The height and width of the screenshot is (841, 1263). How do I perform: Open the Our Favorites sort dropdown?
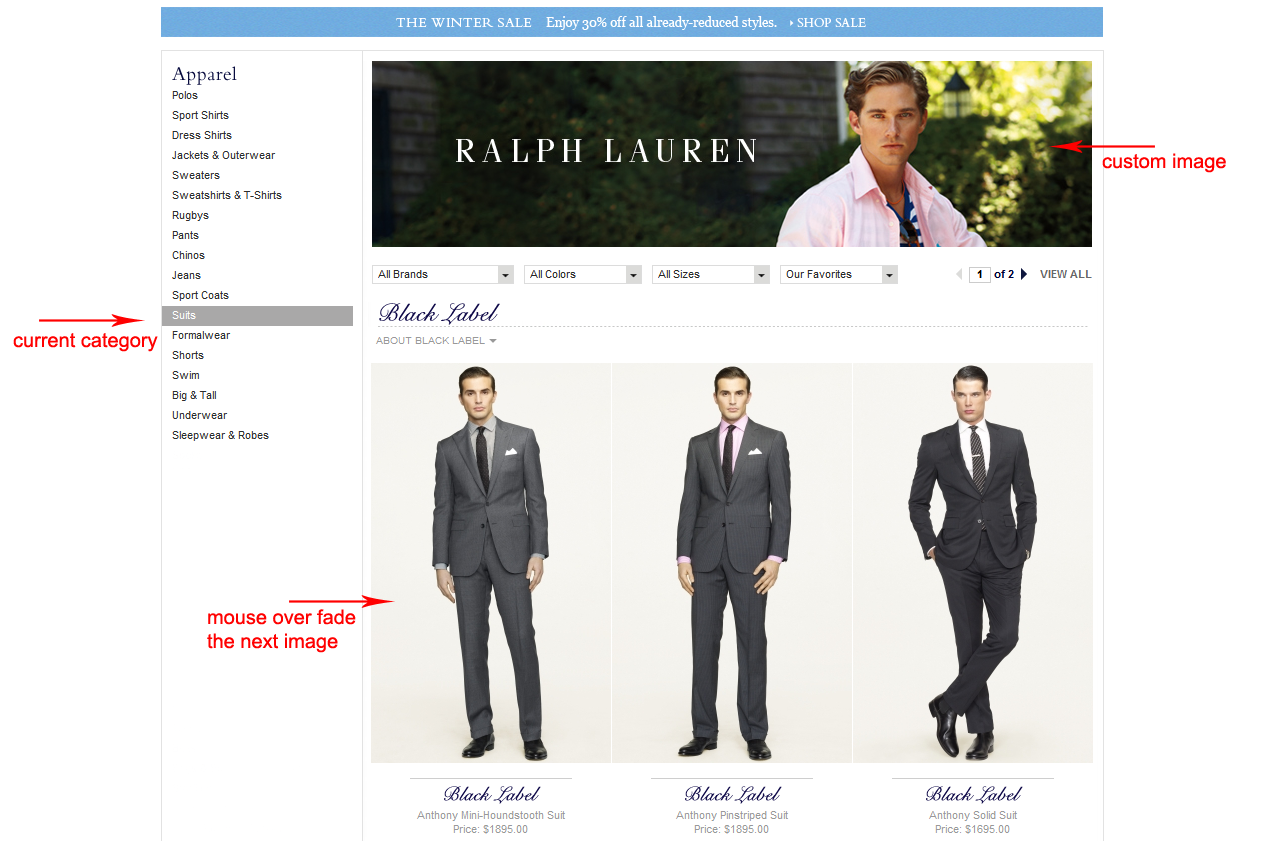point(839,274)
